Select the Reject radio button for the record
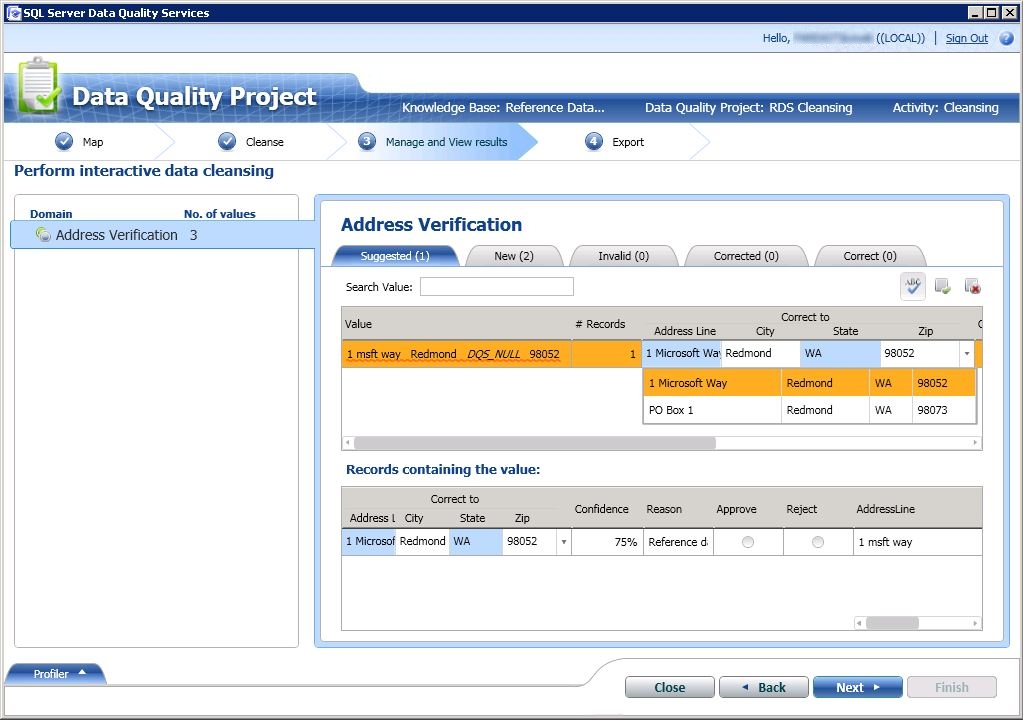Viewport: 1023px width, 720px height. pos(817,541)
